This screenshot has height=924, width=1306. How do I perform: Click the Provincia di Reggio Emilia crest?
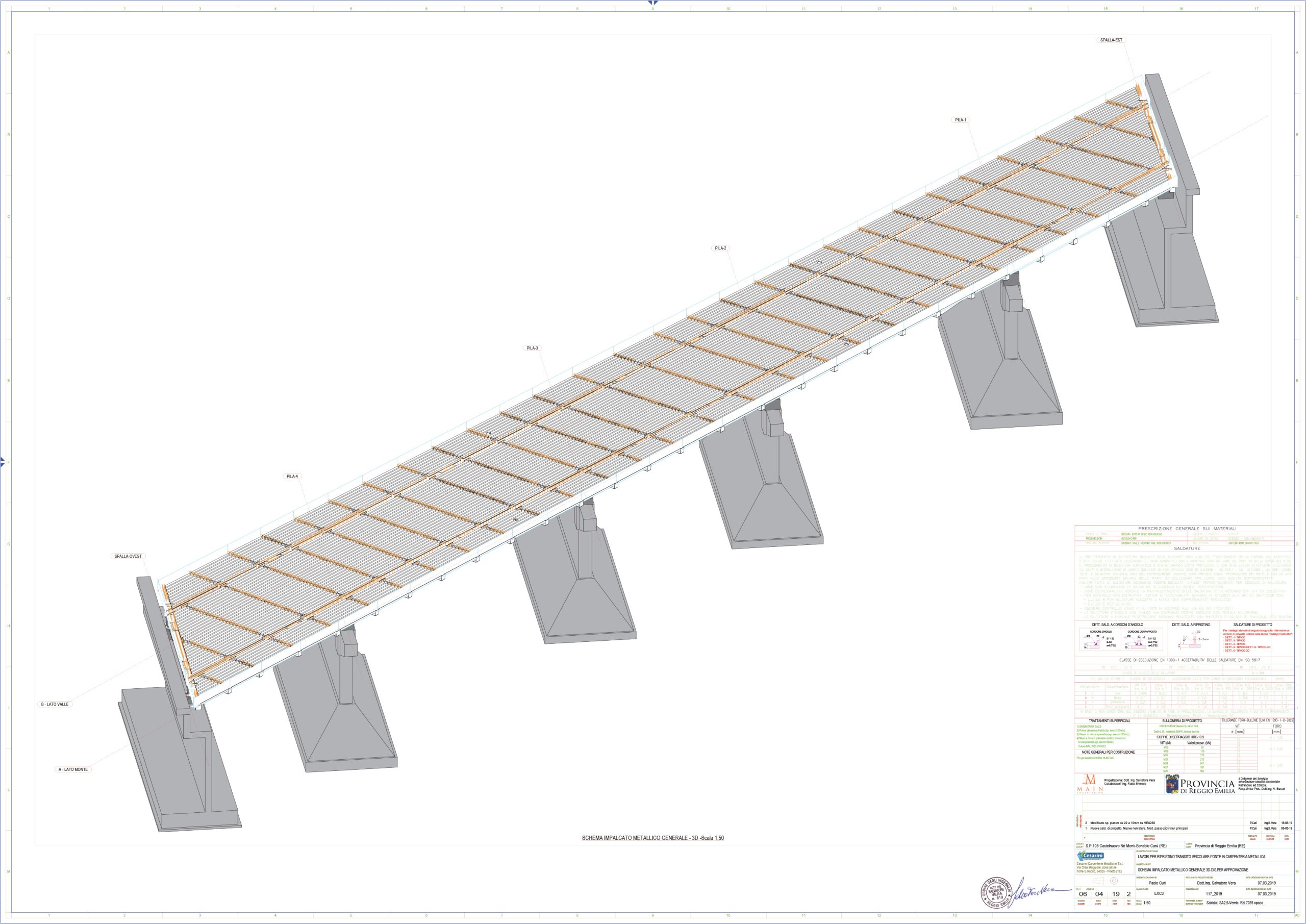(x=1172, y=784)
